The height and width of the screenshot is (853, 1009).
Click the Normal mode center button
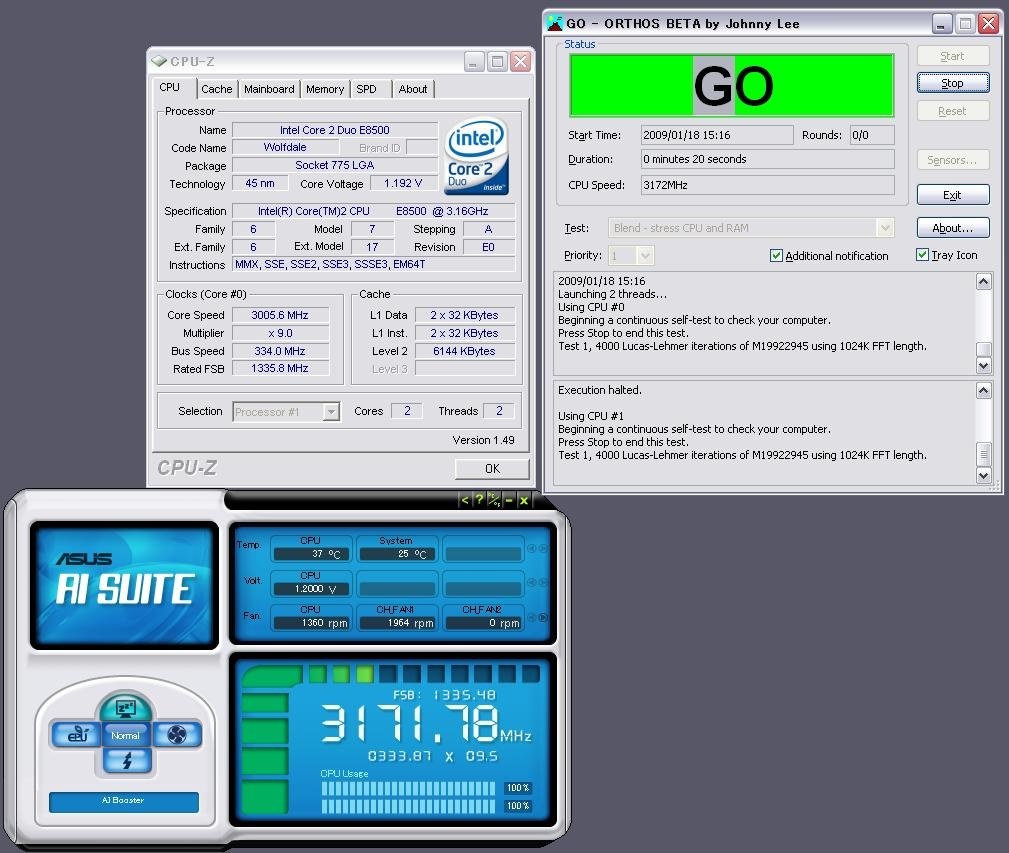tap(126, 735)
